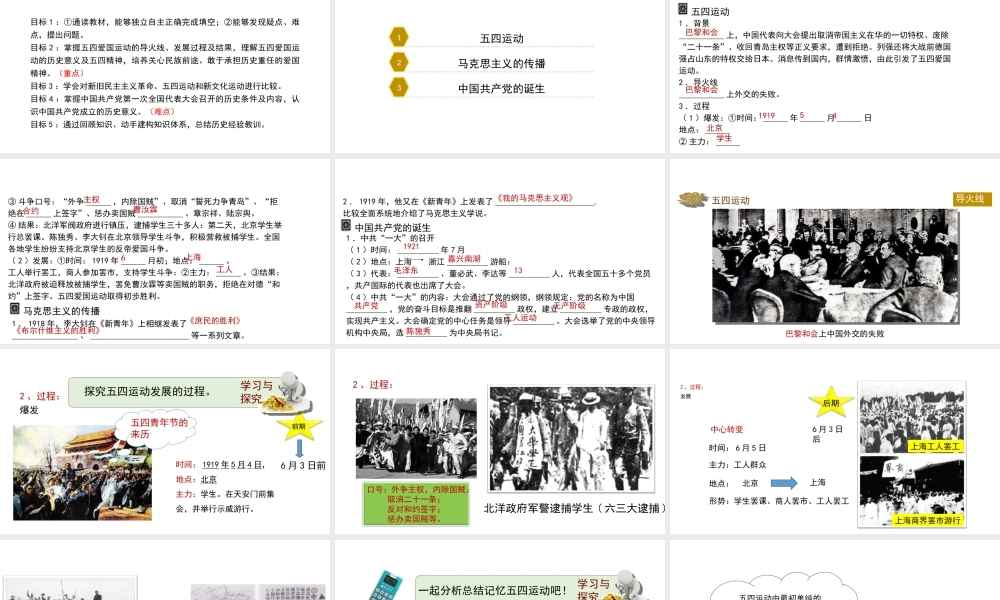Click the red （重点） marker in 目标2
Viewport: 1000px width, 600px height.
(x=71, y=73)
